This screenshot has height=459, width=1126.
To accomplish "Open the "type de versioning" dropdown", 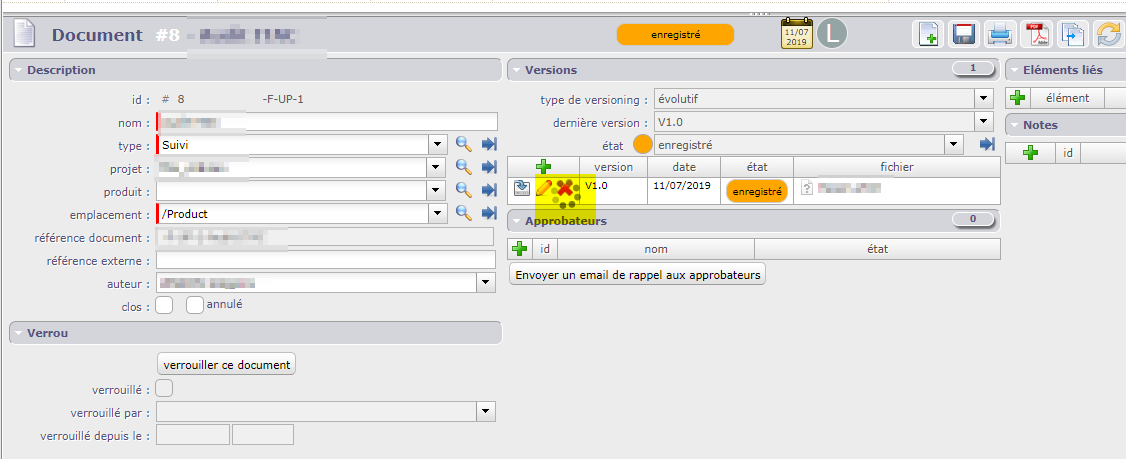I will pyautogui.click(x=982, y=99).
